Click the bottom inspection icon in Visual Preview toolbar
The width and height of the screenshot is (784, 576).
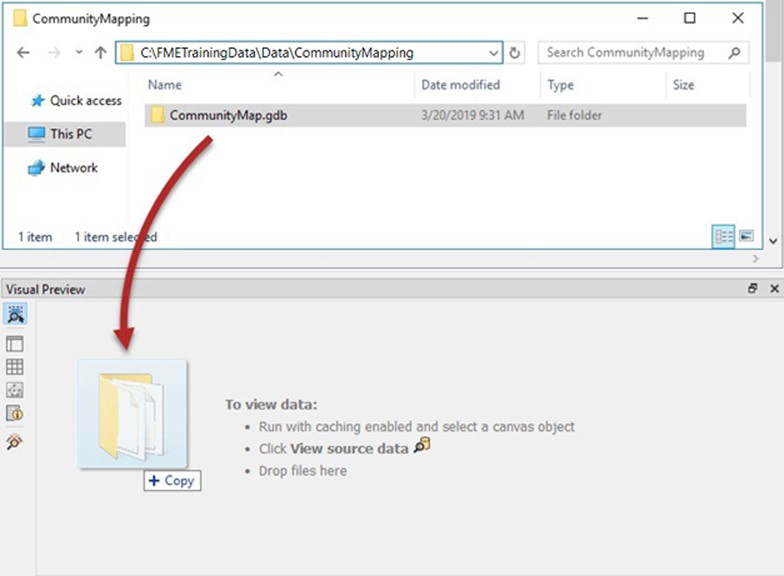[x=15, y=441]
